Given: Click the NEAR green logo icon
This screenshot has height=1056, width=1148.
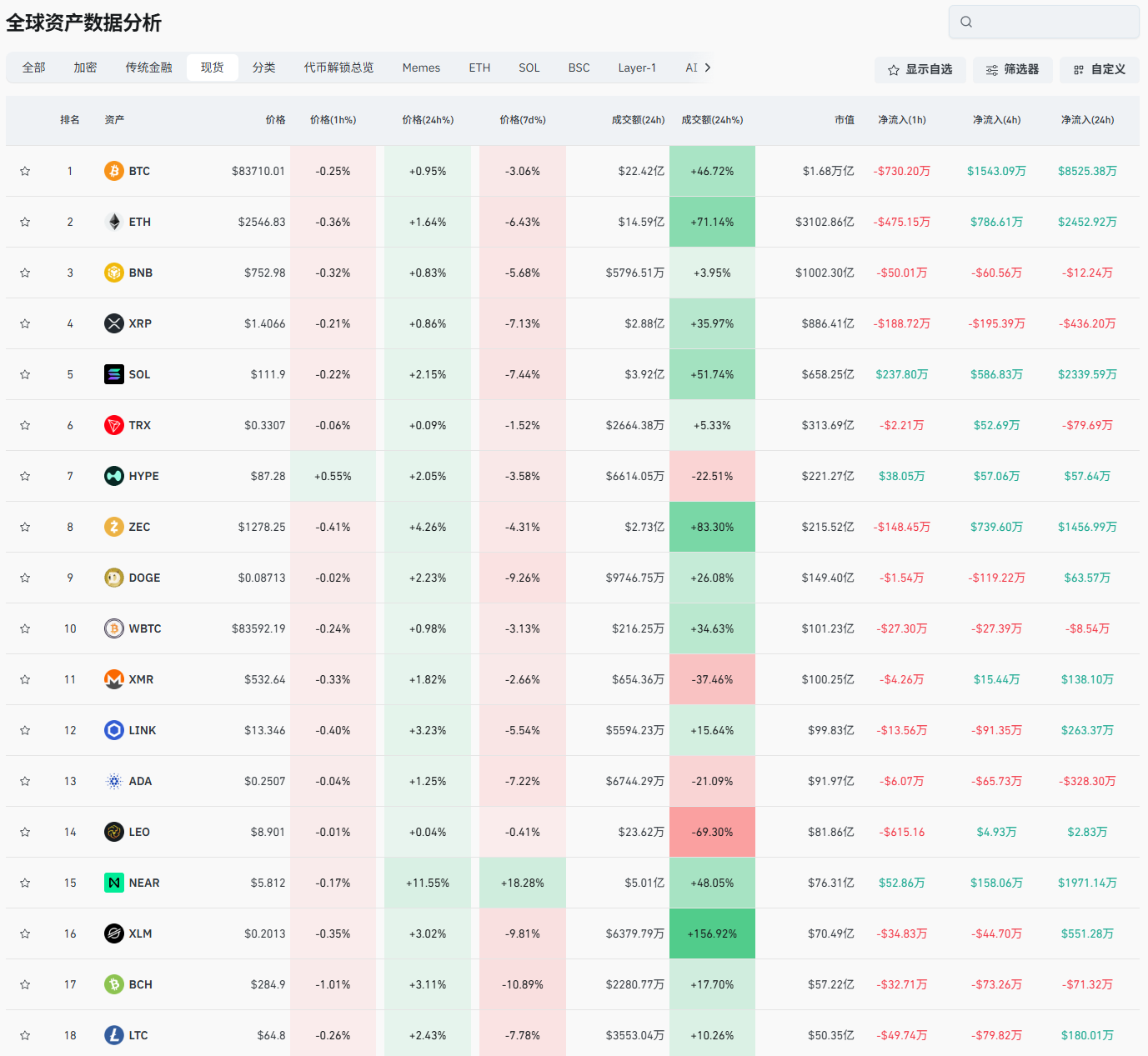Looking at the screenshot, I should pos(114,883).
